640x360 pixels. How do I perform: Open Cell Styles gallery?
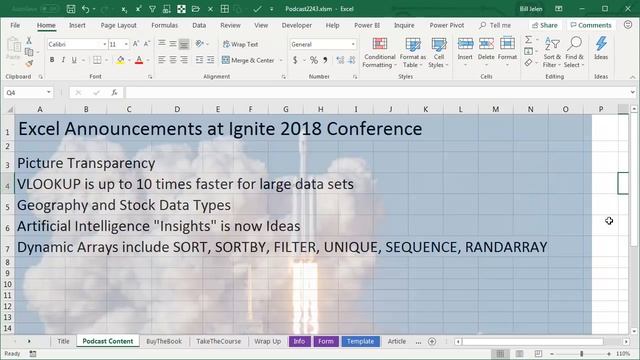tap(438, 52)
